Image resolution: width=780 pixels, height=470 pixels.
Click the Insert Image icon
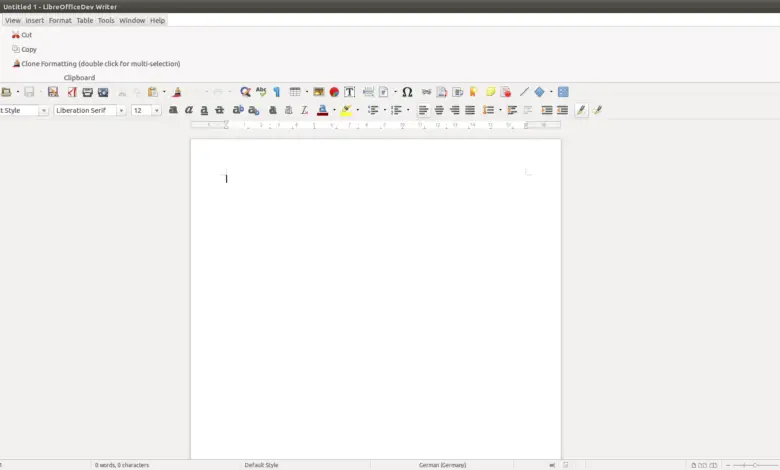coord(318,92)
